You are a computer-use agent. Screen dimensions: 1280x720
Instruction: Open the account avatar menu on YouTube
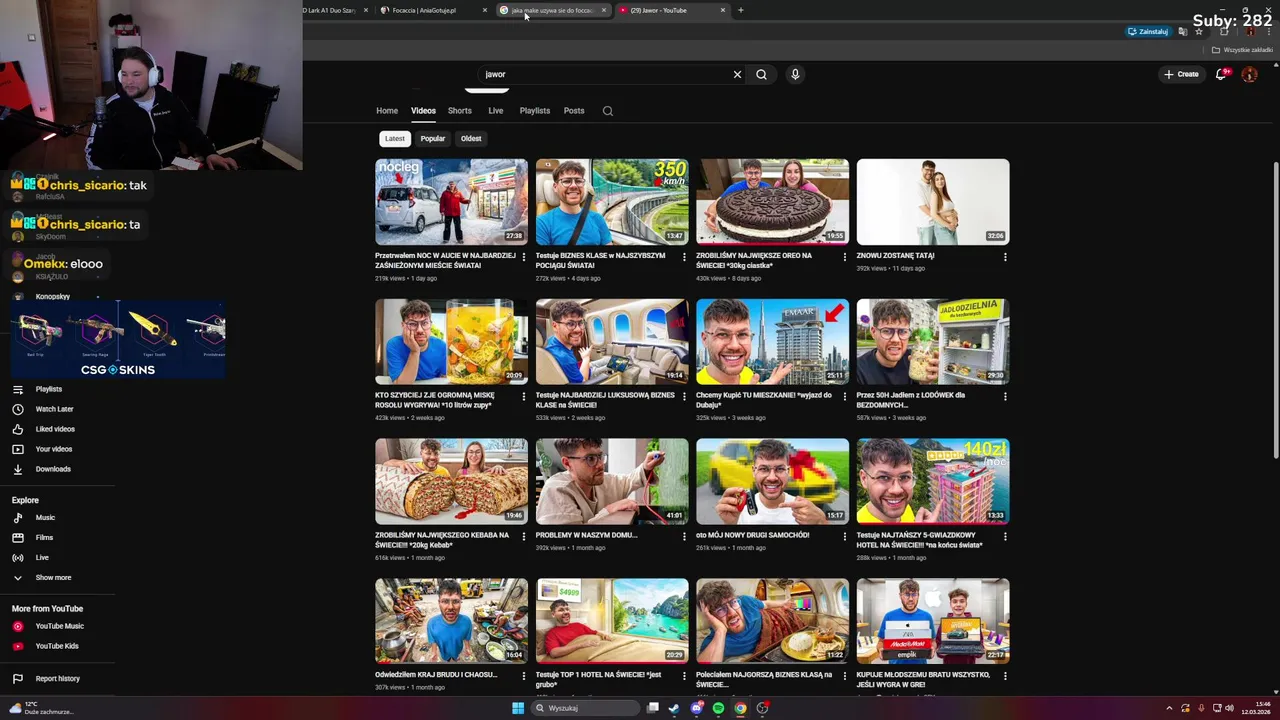1249,74
